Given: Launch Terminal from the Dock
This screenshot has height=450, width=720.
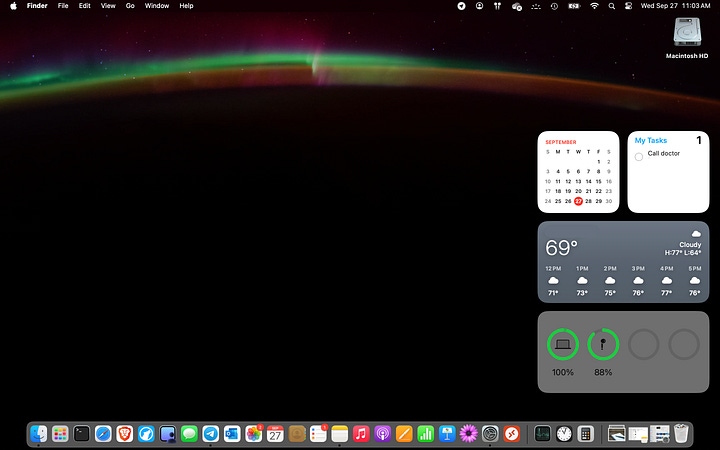Looking at the screenshot, I should tap(82, 433).
